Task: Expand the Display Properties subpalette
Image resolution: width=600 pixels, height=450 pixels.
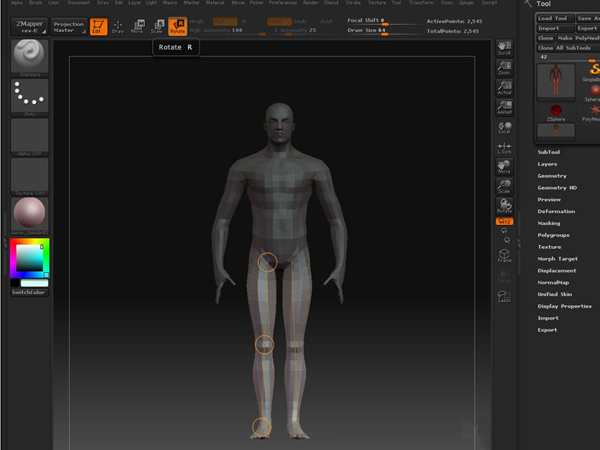Action: 564,306
